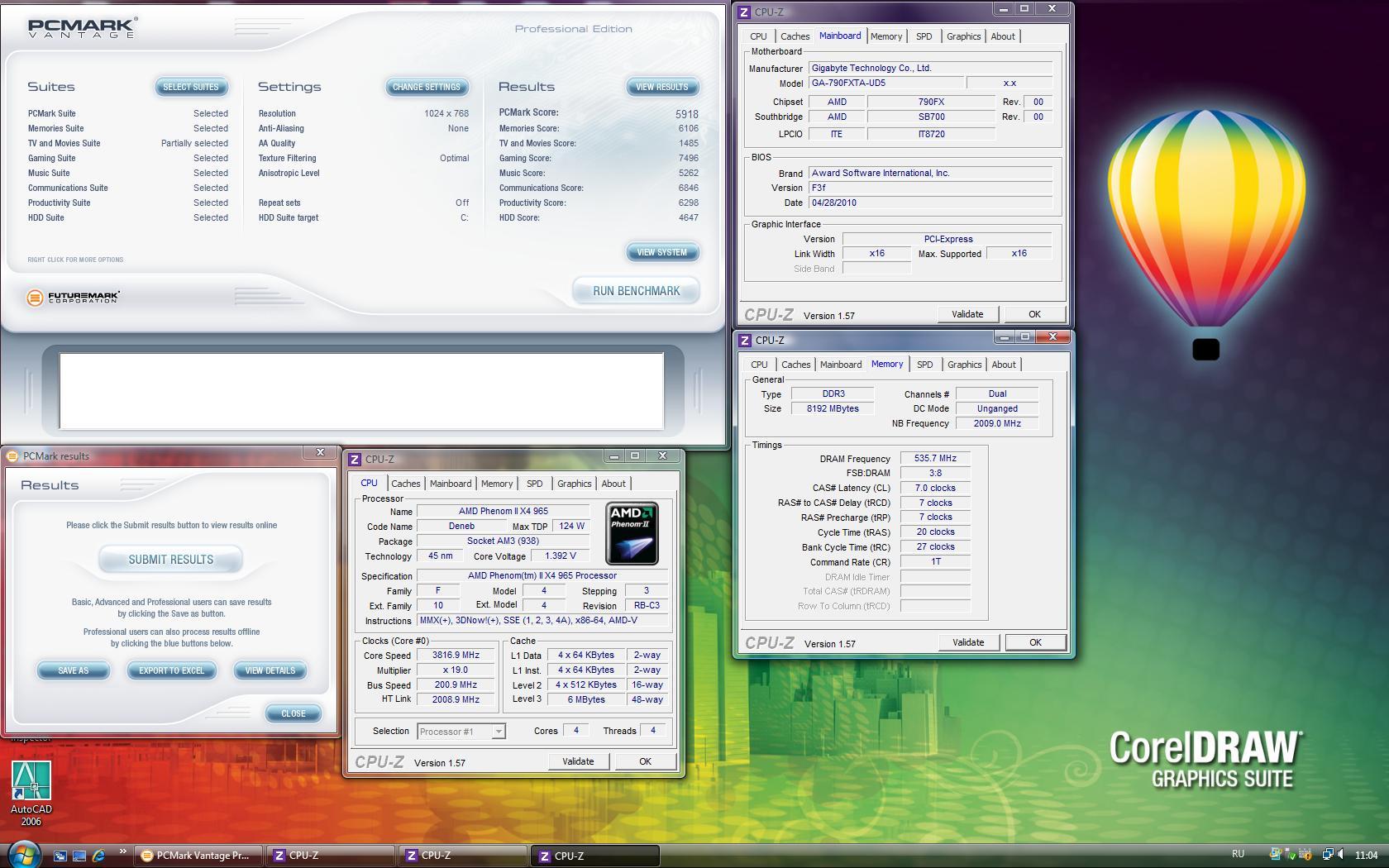This screenshot has height=868, width=1389.
Task: Expand the quick launch overflow chevron
Action: pos(123,851)
